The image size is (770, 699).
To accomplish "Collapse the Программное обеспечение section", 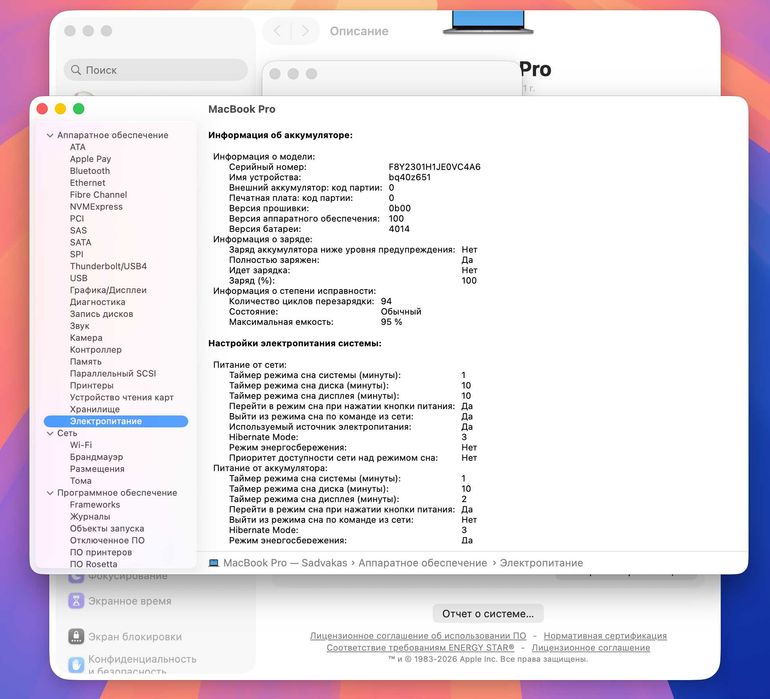I will 50,493.
